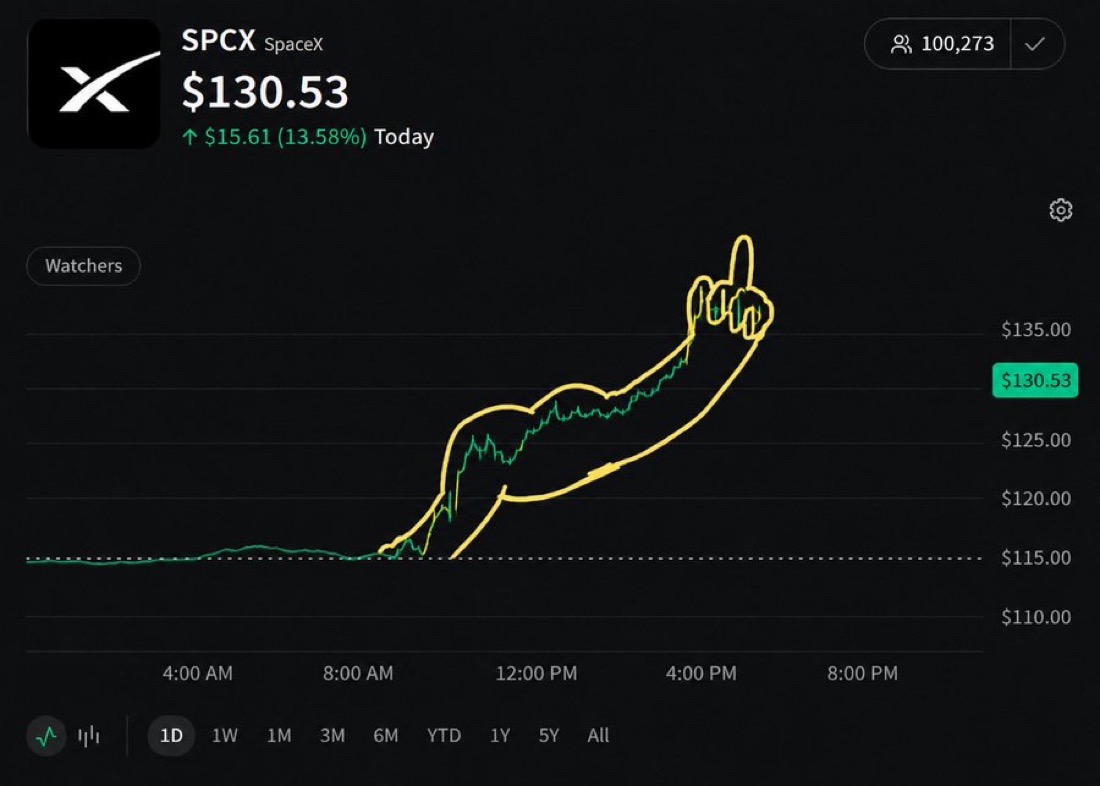Select the 1Y time range
The image size is (1100, 786).
[x=499, y=735]
